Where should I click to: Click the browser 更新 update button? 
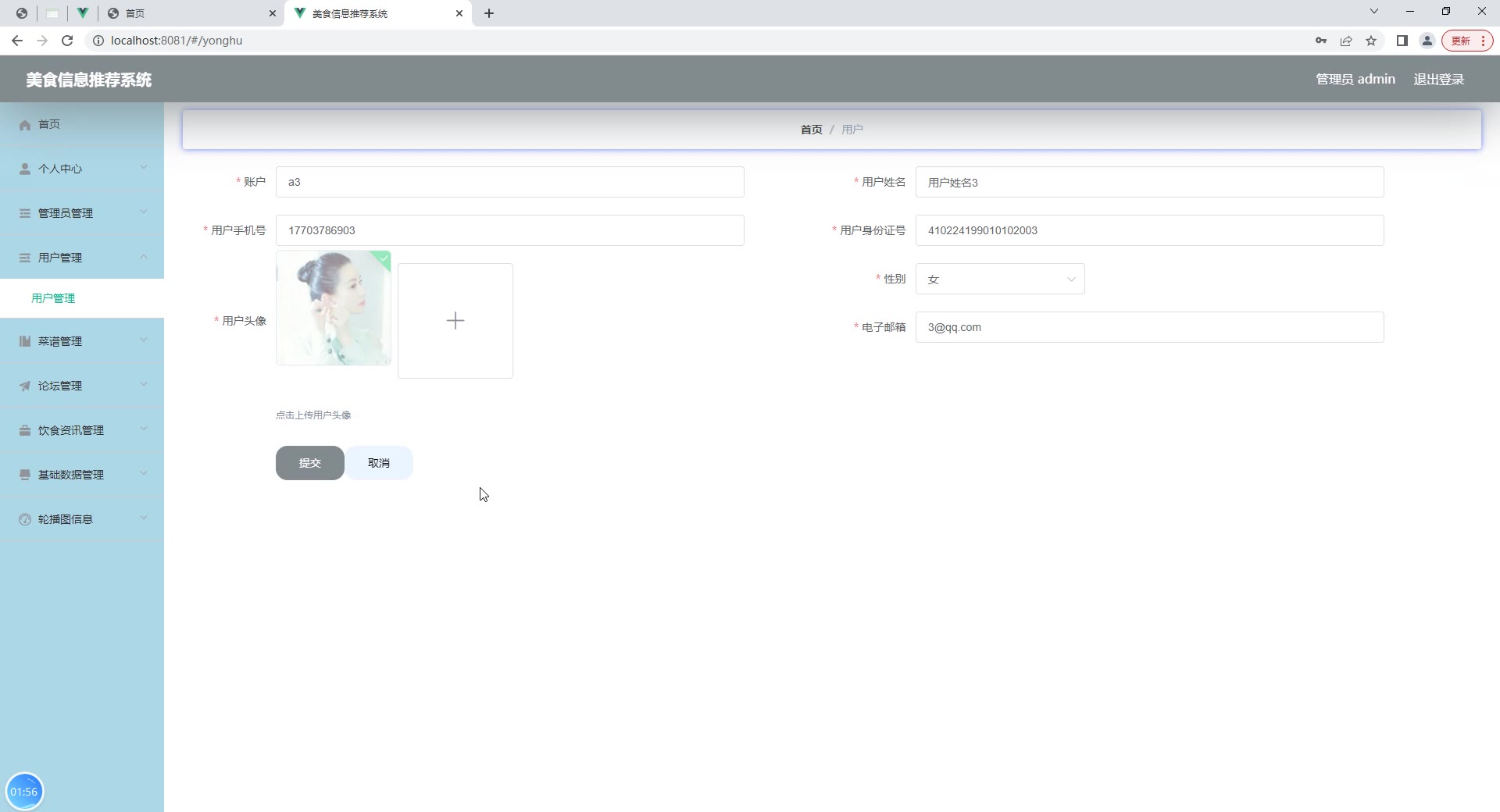click(x=1466, y=41)
